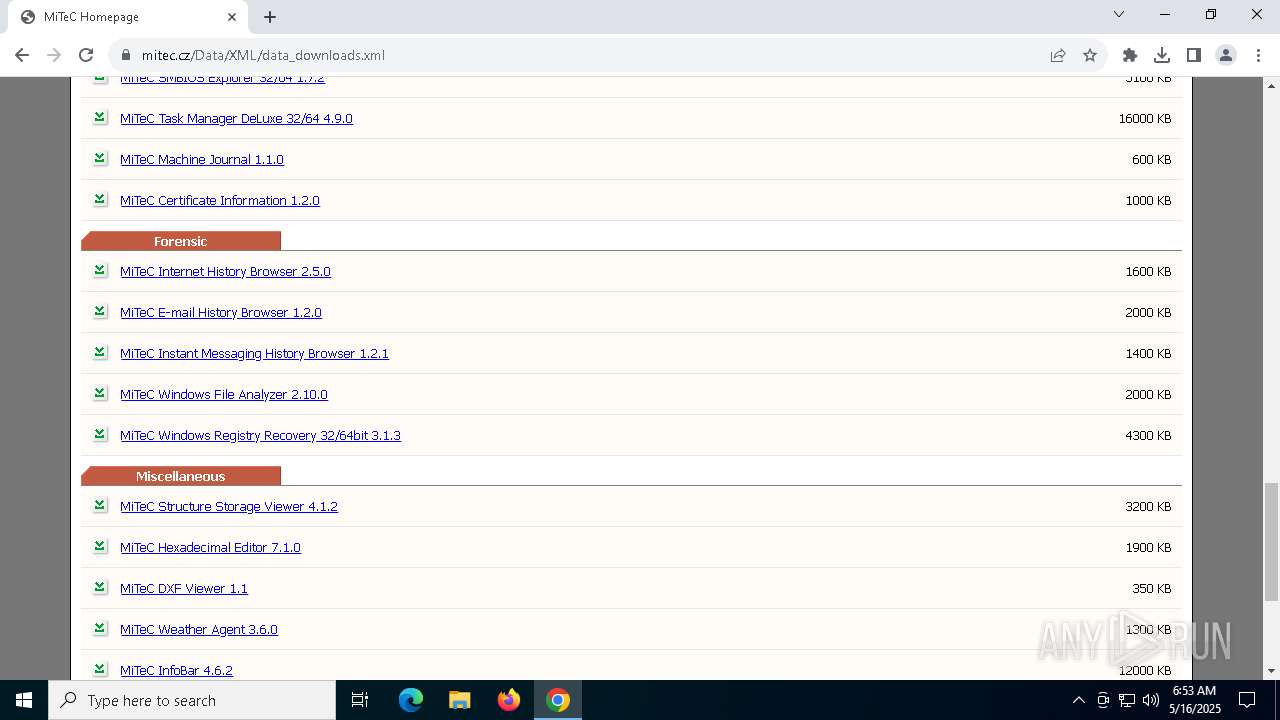1280x720 pixels.
Task: Bookmark this tab with star icon
Action: pos(1090,55)
